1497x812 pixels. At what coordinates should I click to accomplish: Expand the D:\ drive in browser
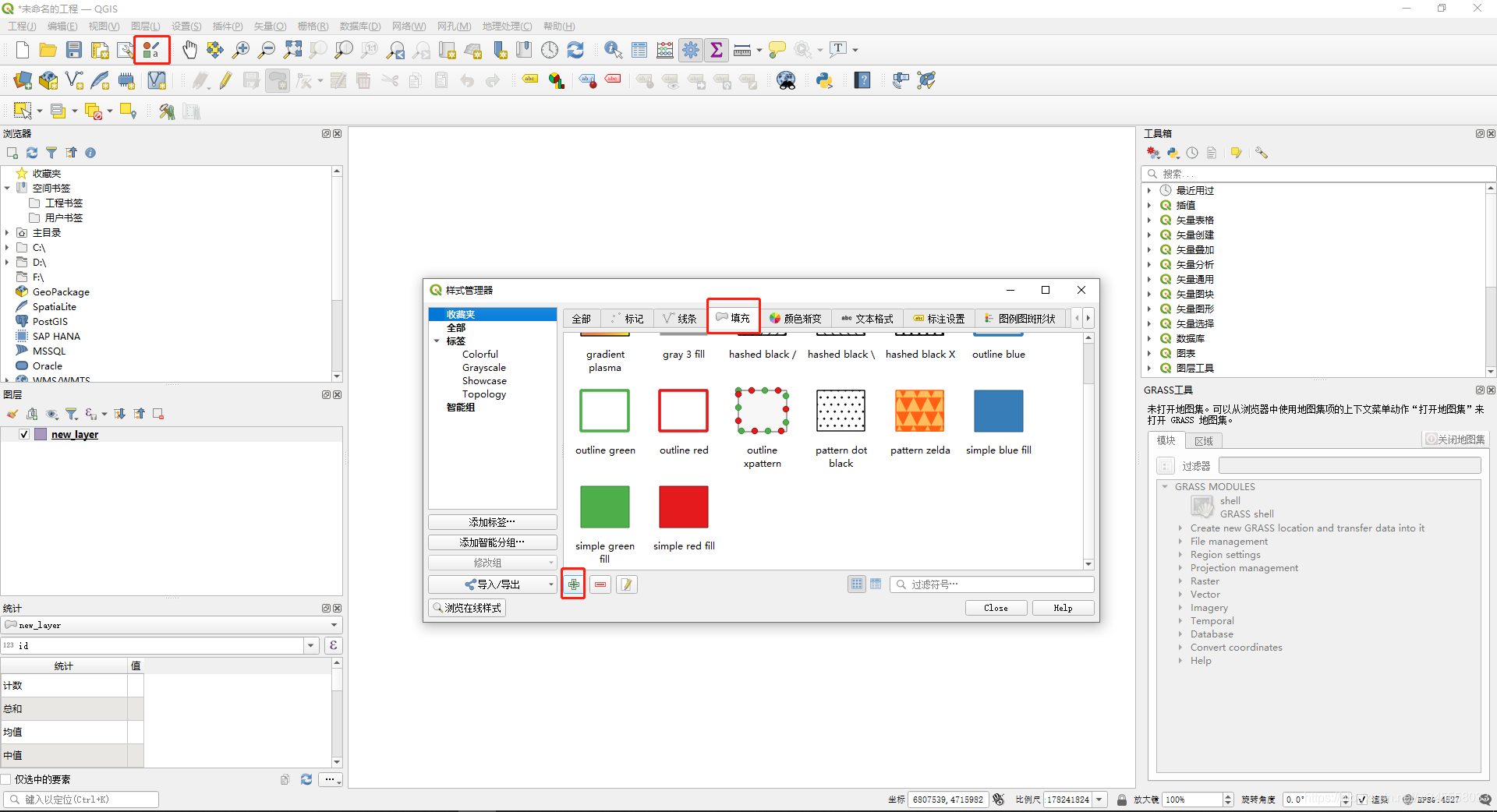[x=7, y=263]
